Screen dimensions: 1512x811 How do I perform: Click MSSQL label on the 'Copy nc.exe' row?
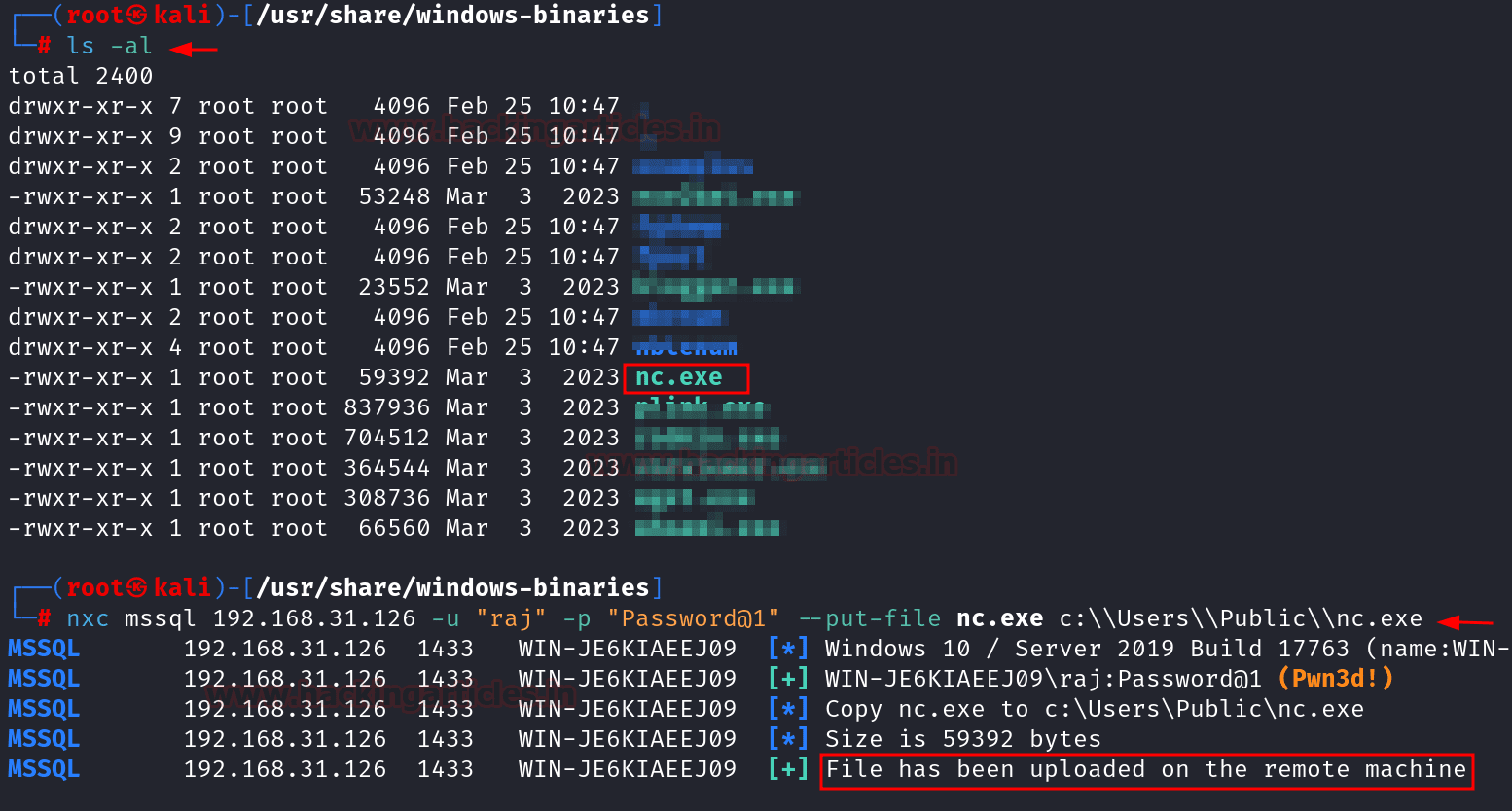click(44, 709)
